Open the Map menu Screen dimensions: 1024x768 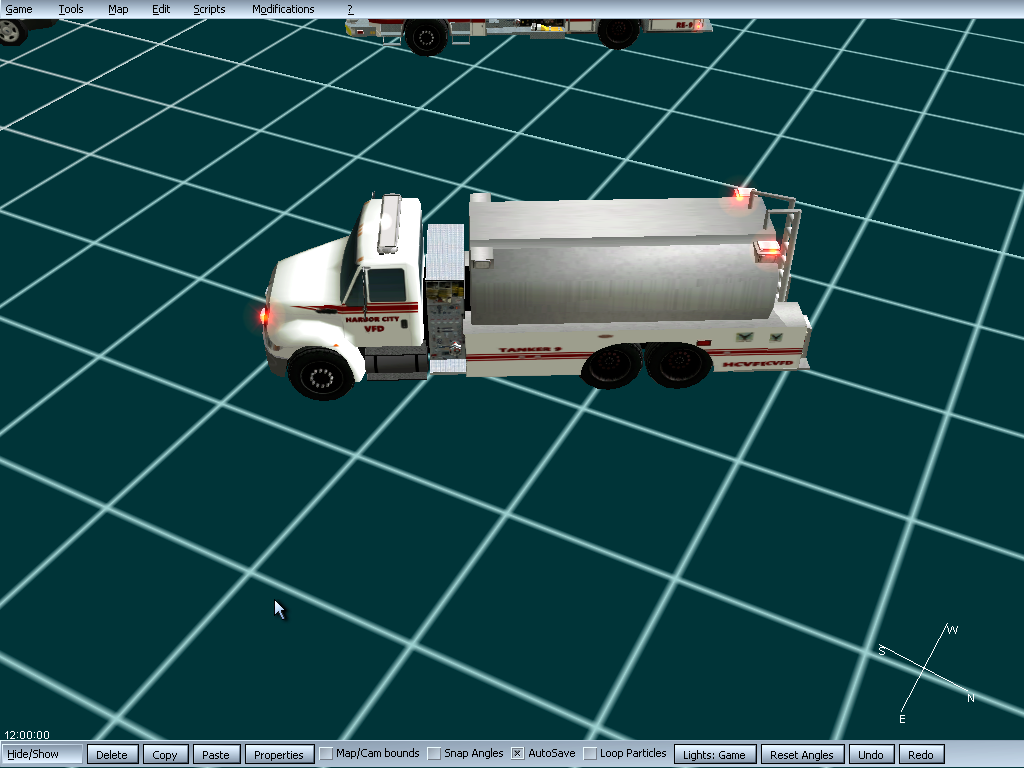pos(118,9)
